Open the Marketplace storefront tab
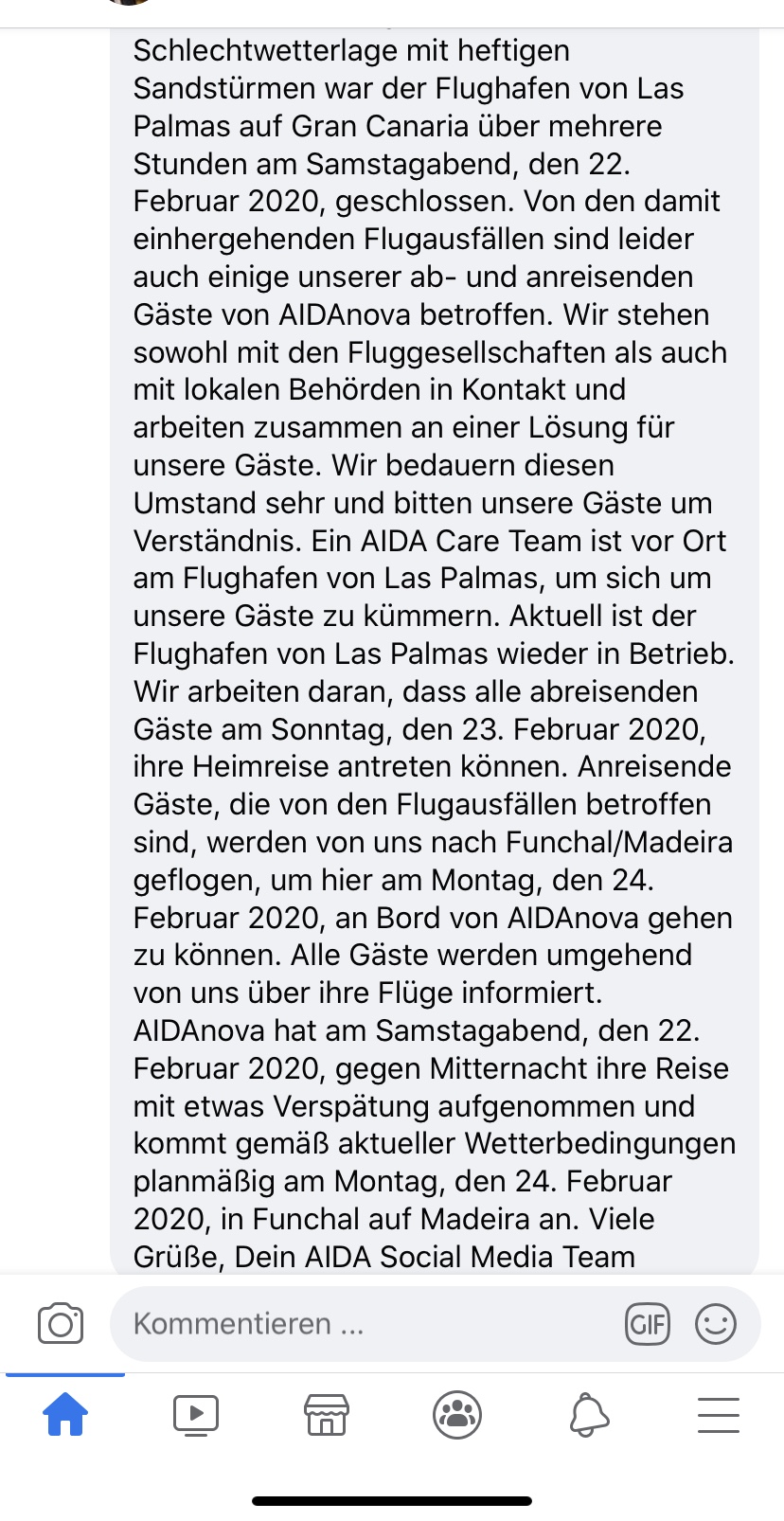784x1521 pixels. (327, 1415)
